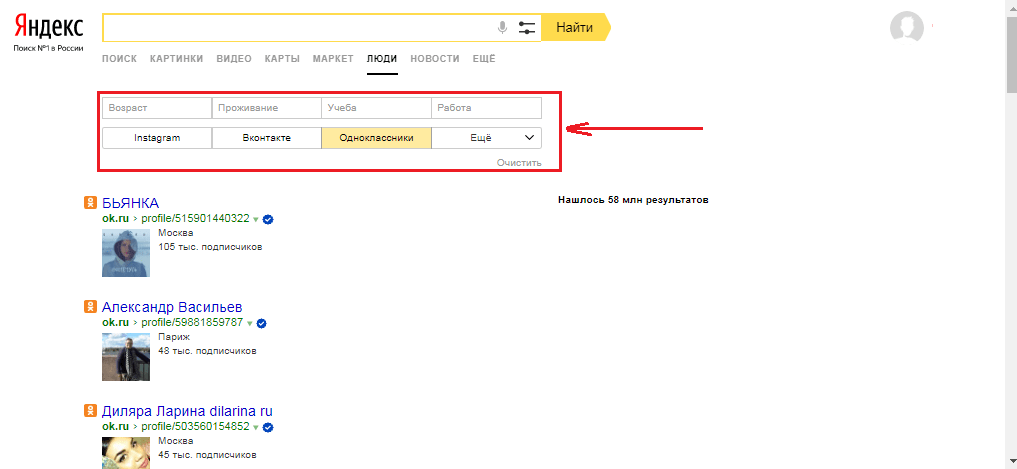
Task: Click the Odnoklassniki icon beside Диляра Ларина
Action: pos(90,411)
